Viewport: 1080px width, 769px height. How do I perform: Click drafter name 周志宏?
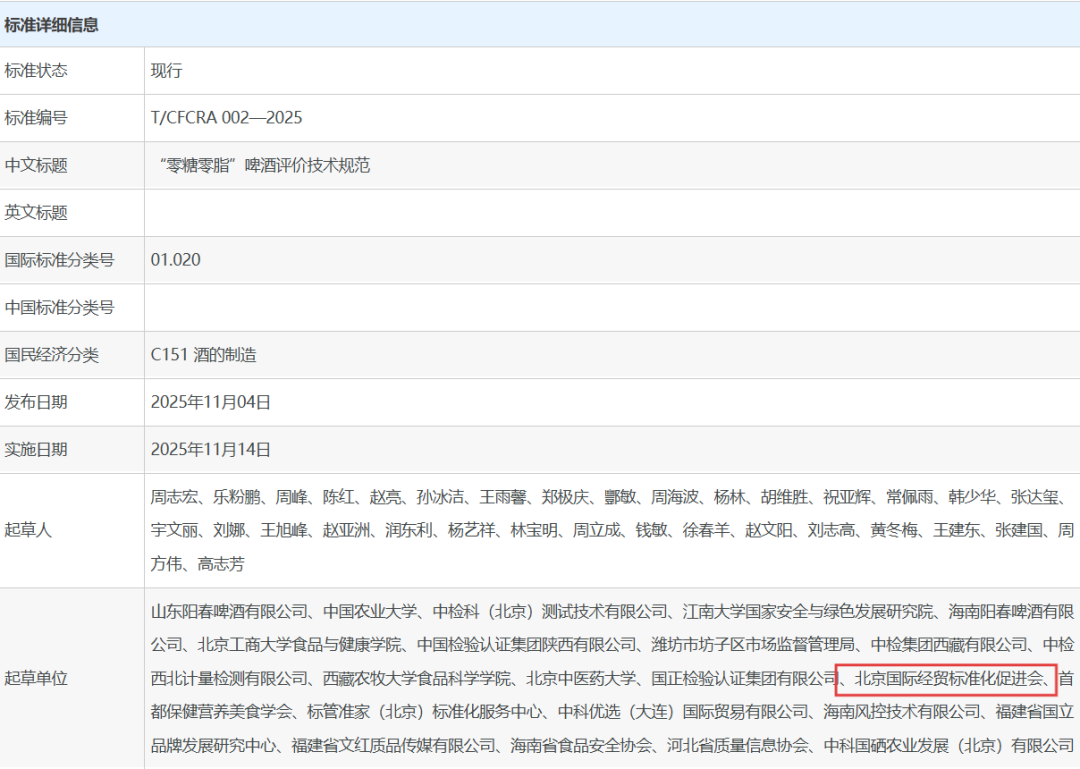point(174,496)
